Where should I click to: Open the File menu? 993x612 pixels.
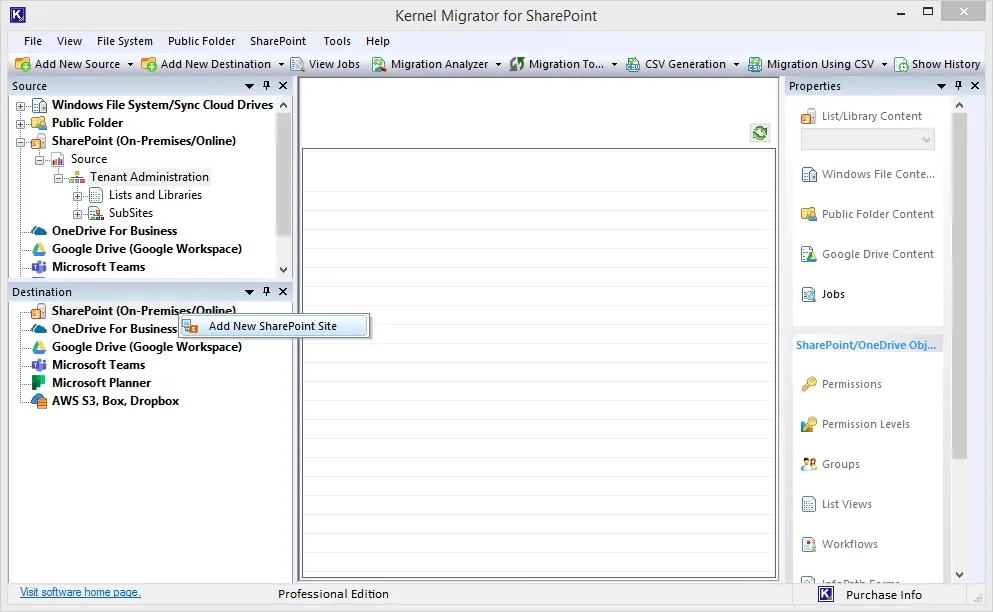tap(33, 41)
